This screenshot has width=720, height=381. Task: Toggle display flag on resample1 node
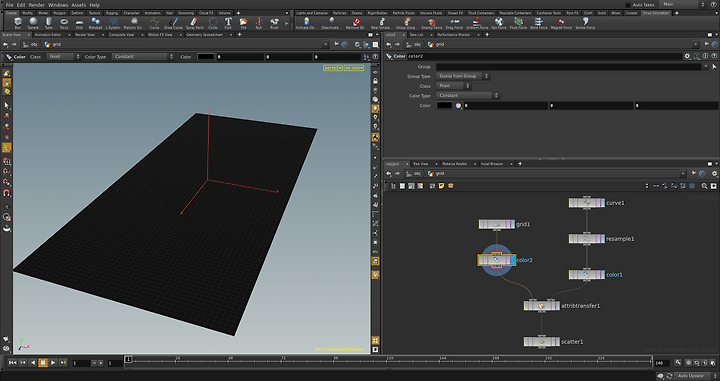pos(602,239)
